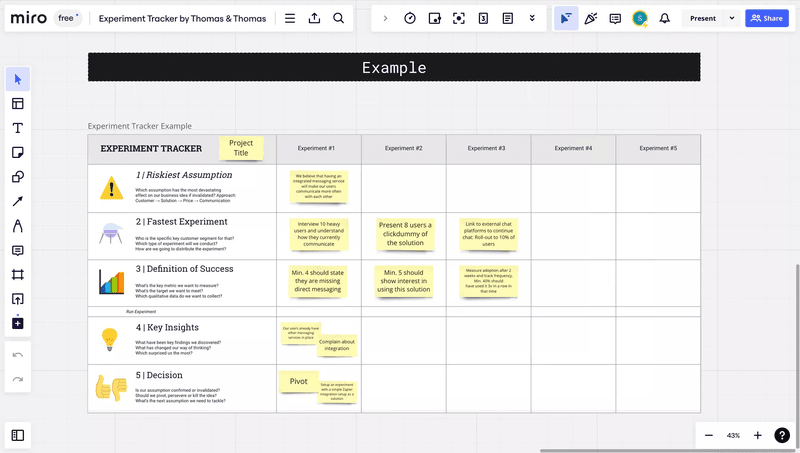Select the Text tool

[x=18, y=128]
